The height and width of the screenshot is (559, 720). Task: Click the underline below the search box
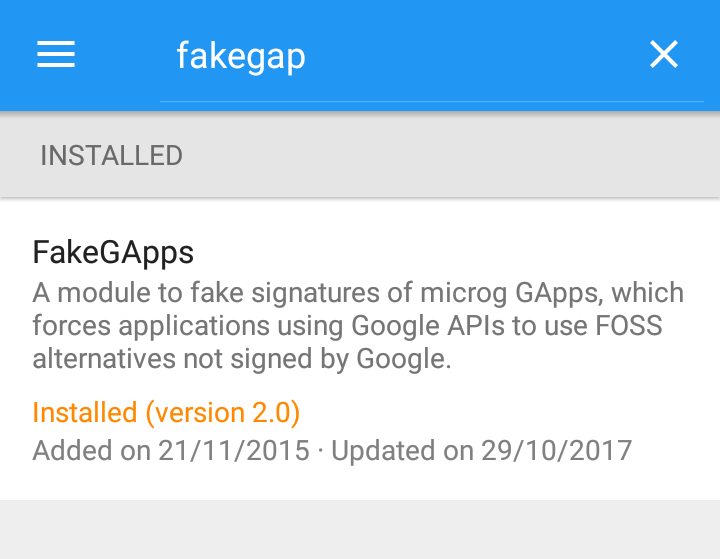pos(431,101)
